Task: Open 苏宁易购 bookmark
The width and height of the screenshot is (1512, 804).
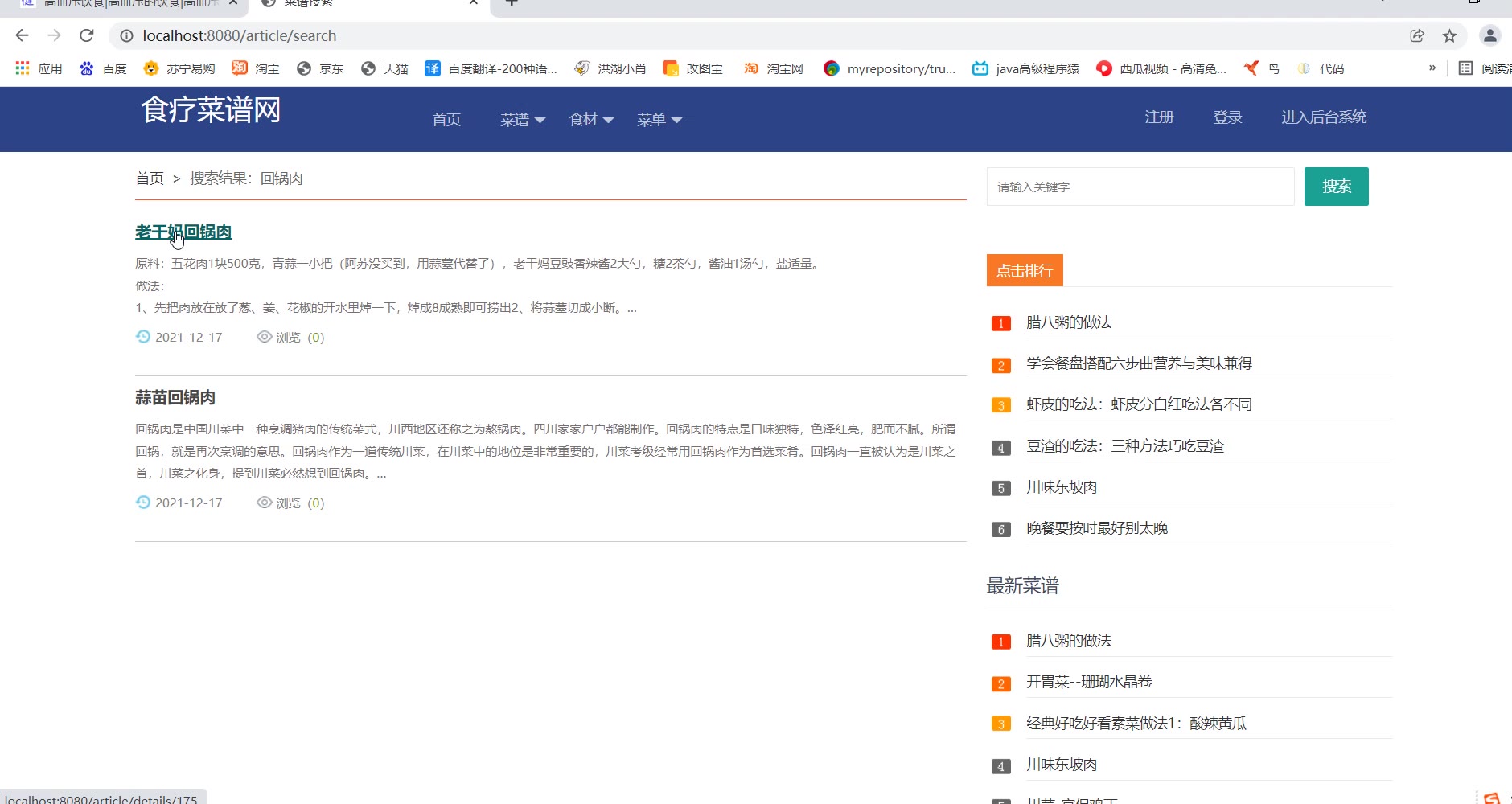Action: pos(179,68)
